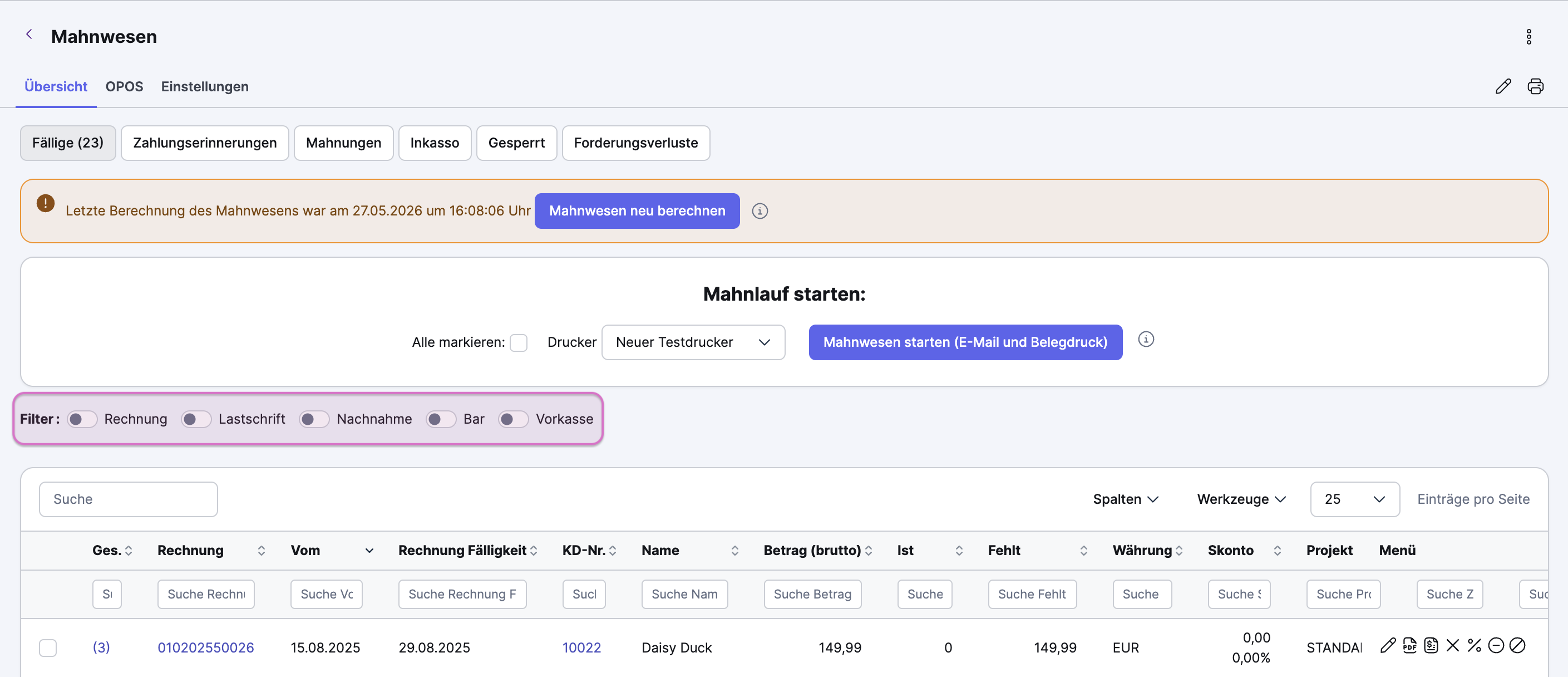Click the dollar receipt icon in Daisy Duck row
The image size is (1568, 677).
(x=1431, y=645)
